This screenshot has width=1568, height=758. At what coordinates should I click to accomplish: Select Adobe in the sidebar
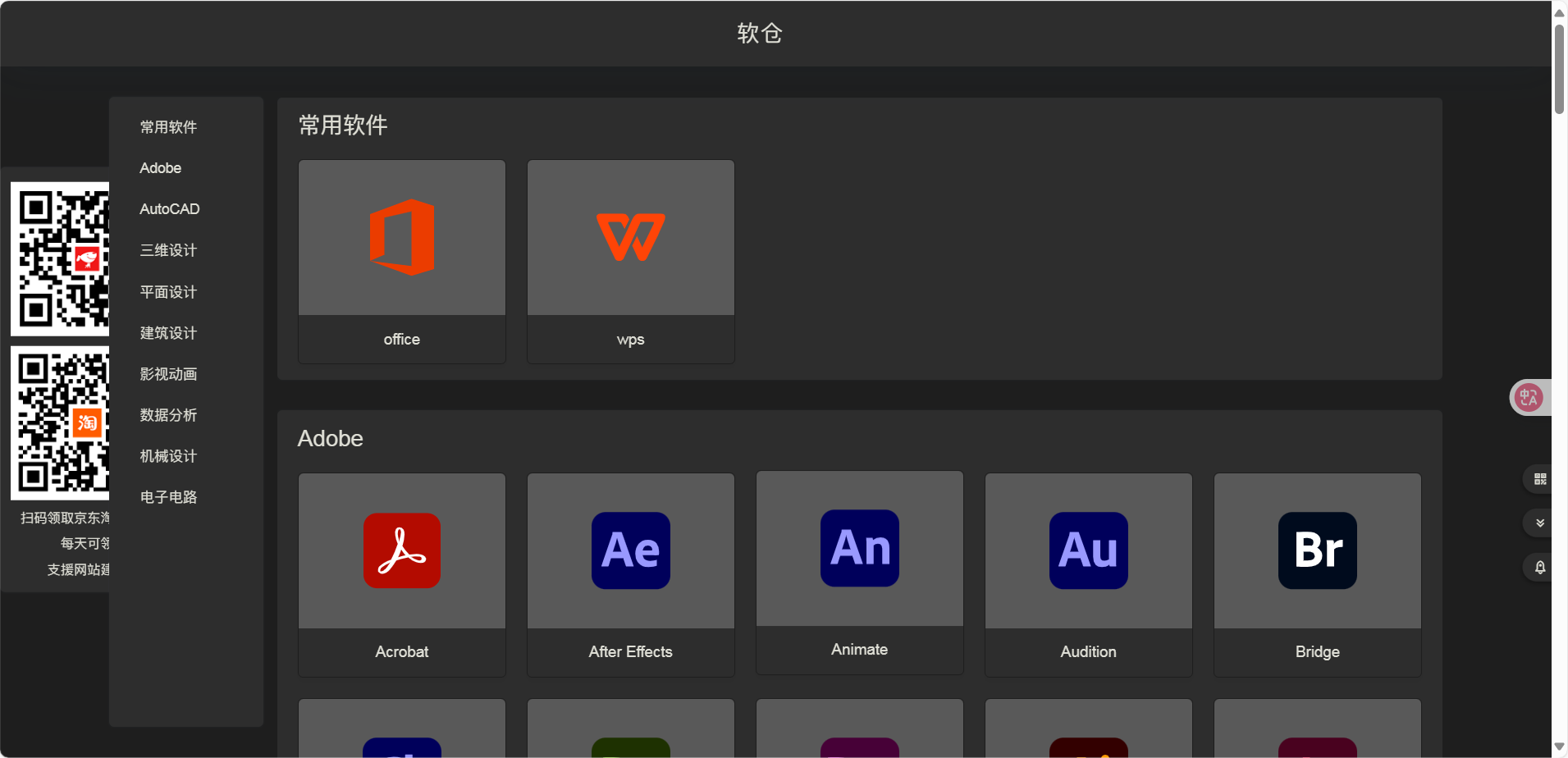click(161, 168)
